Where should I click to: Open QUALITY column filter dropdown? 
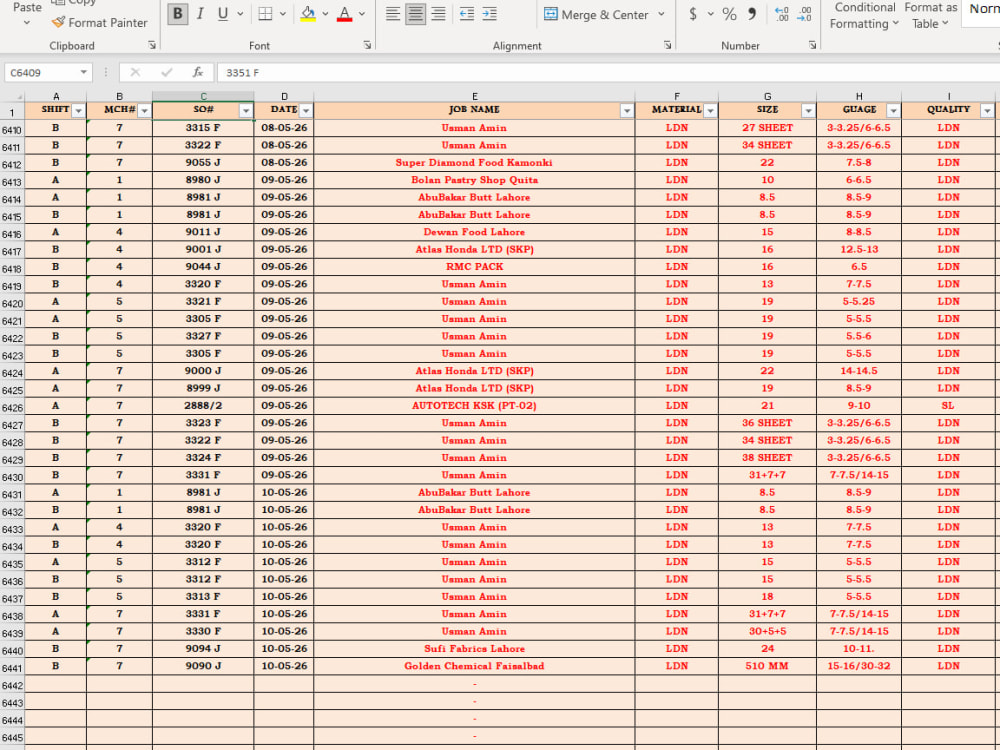pos(987,111)
